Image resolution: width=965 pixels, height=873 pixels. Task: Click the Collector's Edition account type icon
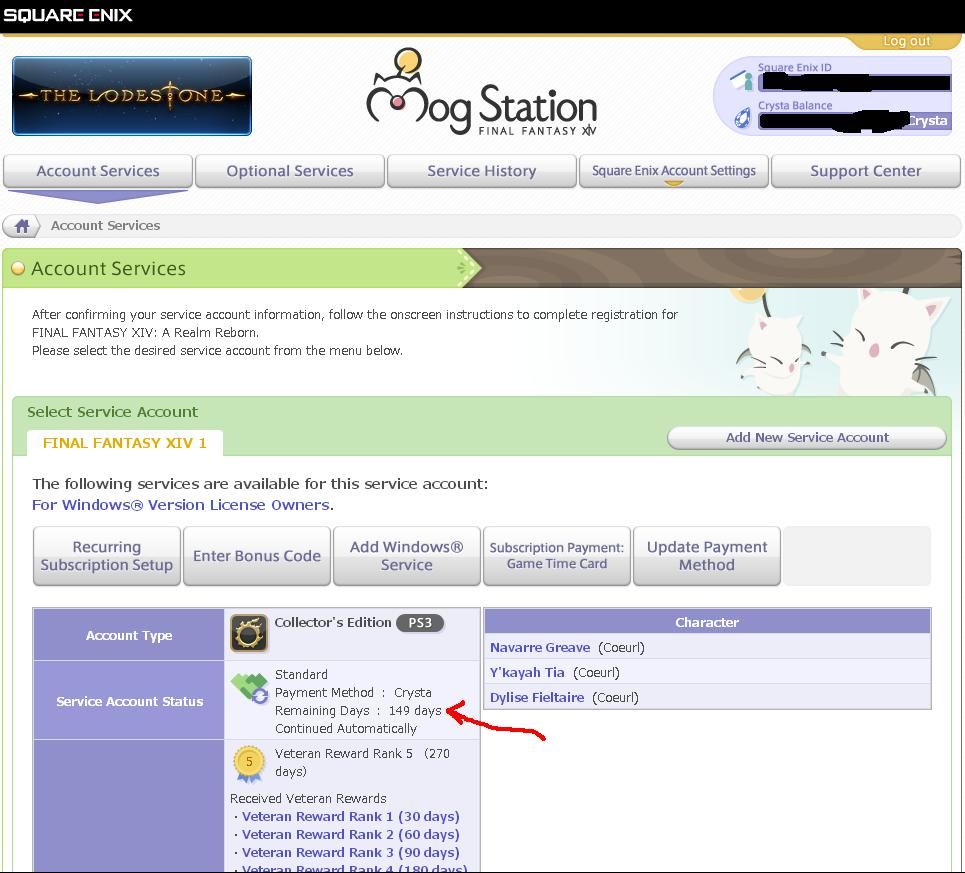(249, 632)
